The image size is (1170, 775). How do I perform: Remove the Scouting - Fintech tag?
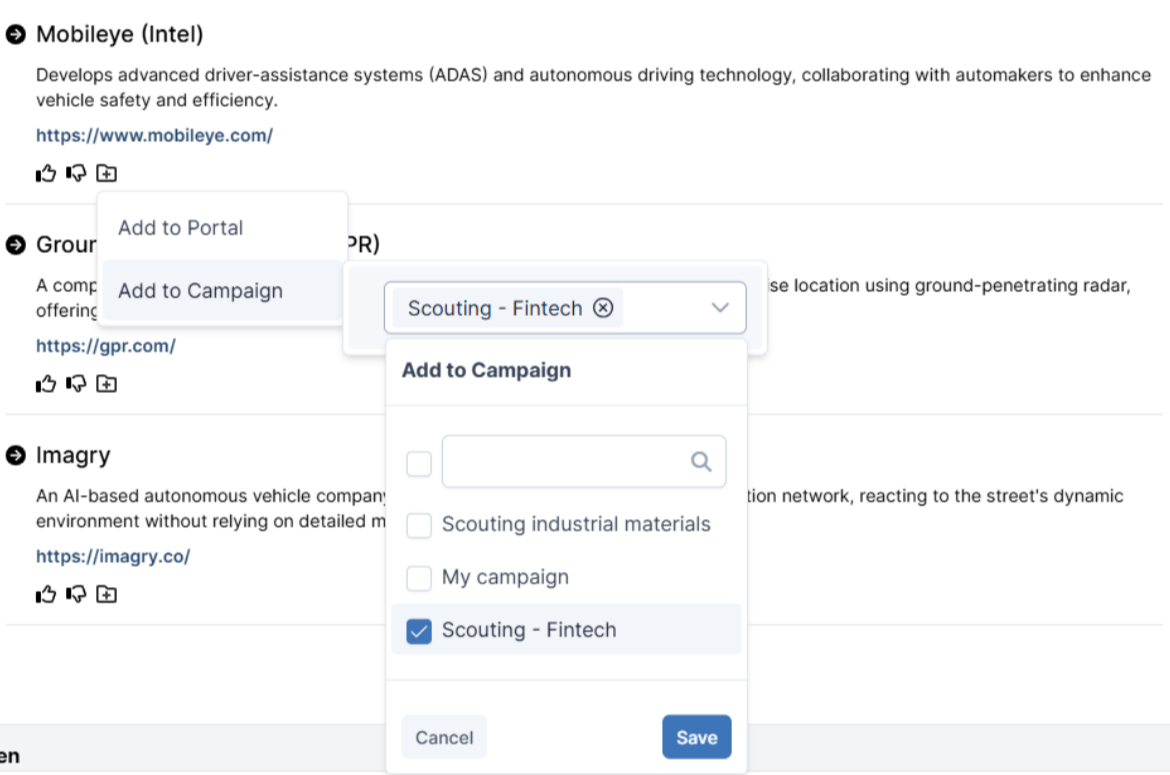[x=603, y=307]
